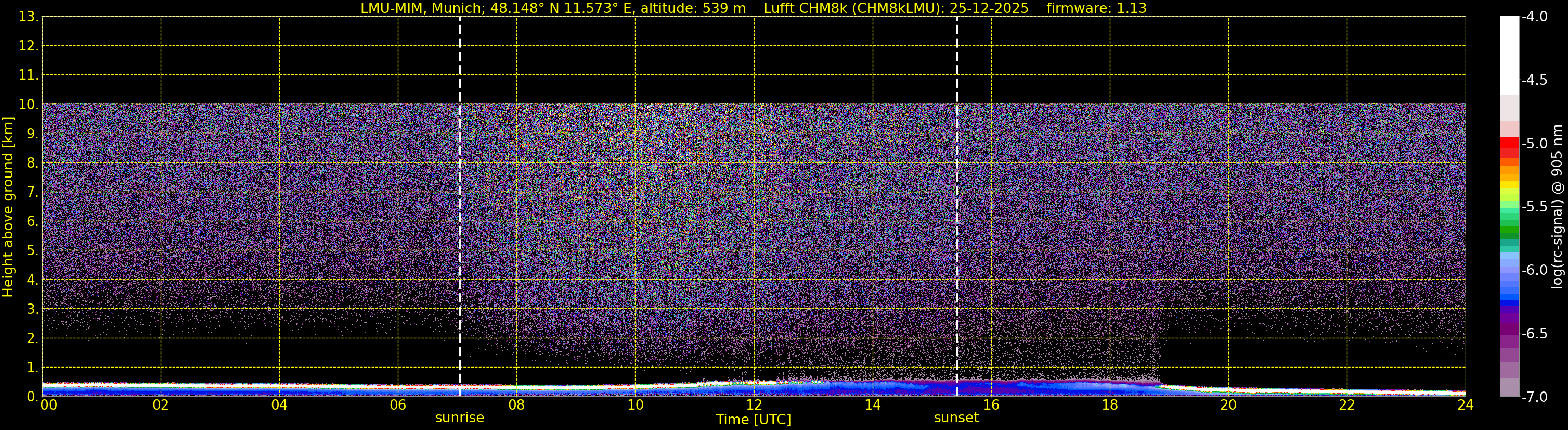The height and width of the screenshot is (430, 1568).
Task: Select the 'sunset' label below the axis
Action: click(956, 418)
